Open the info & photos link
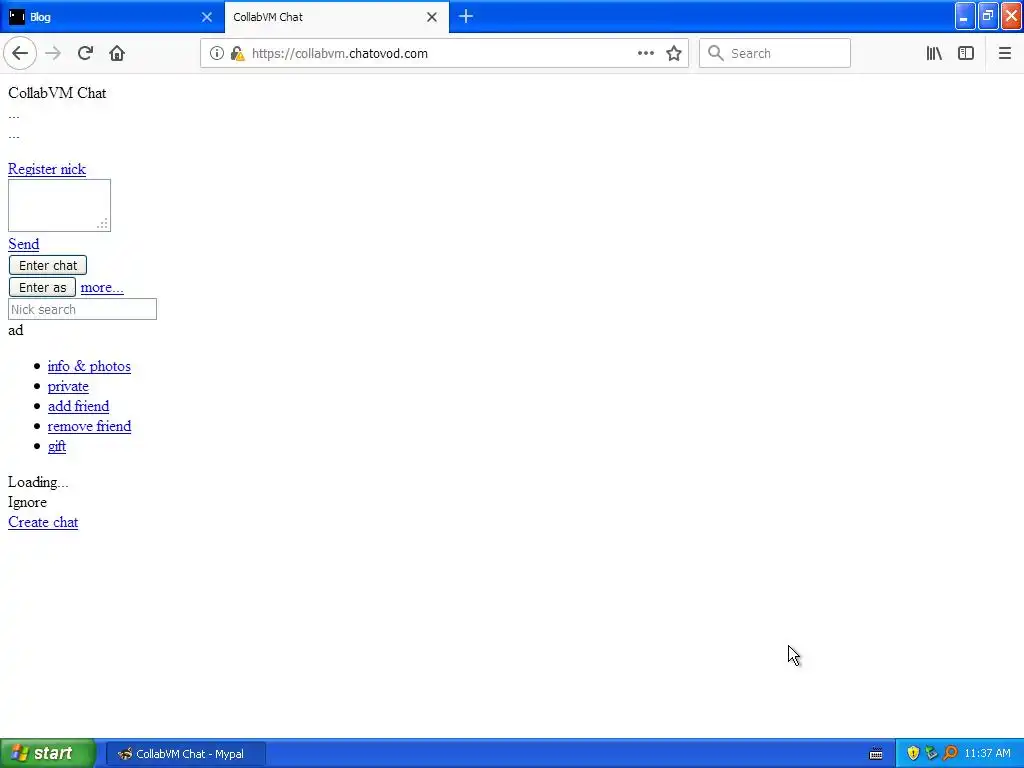 coord(89,366)
